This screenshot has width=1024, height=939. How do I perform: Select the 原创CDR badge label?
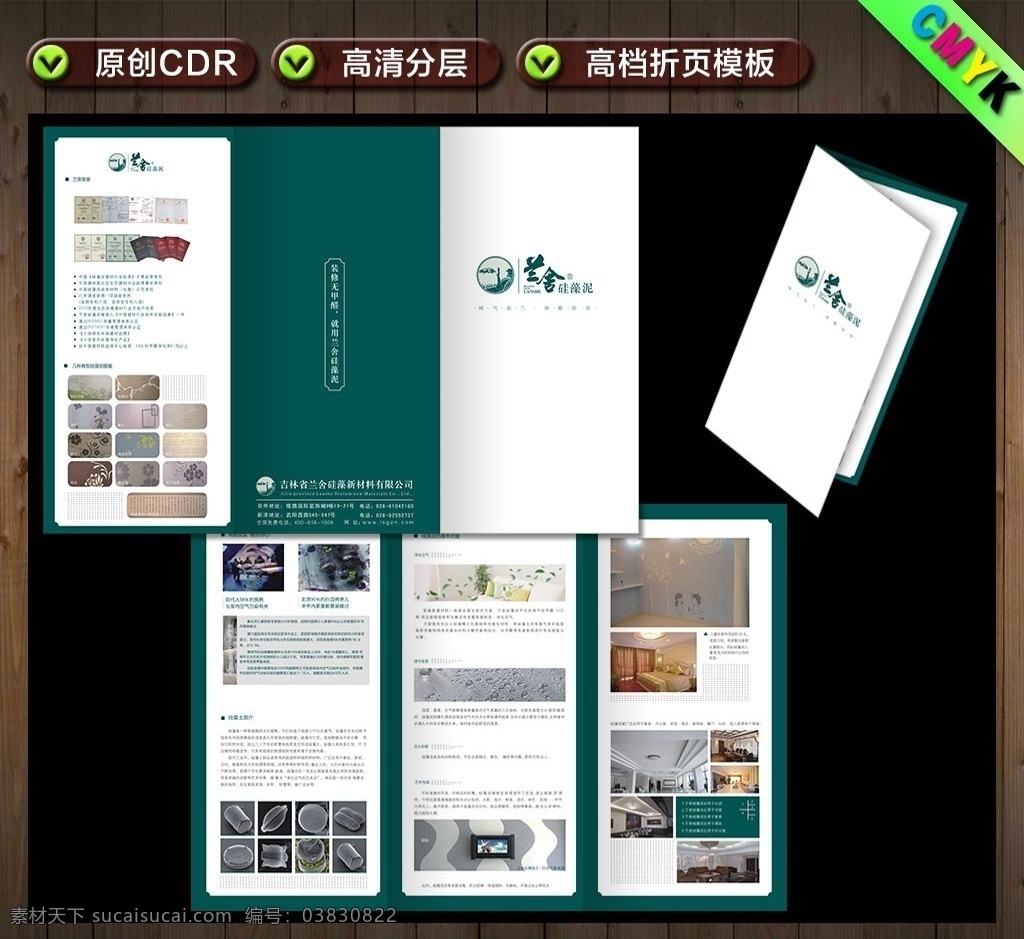(x=166, y=63)
